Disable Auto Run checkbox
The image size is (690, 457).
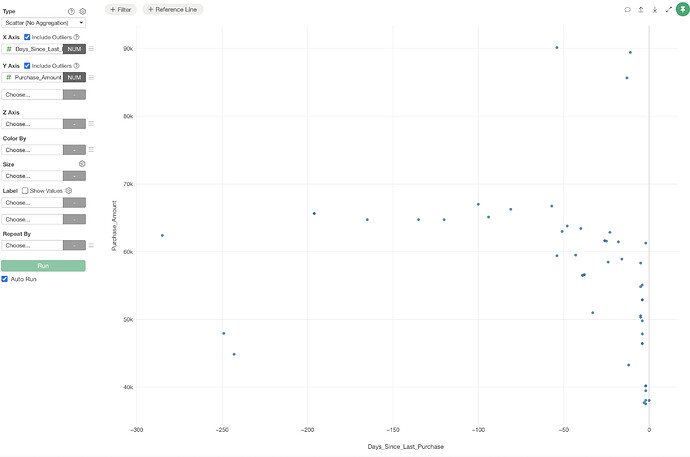tap(5, 279)
